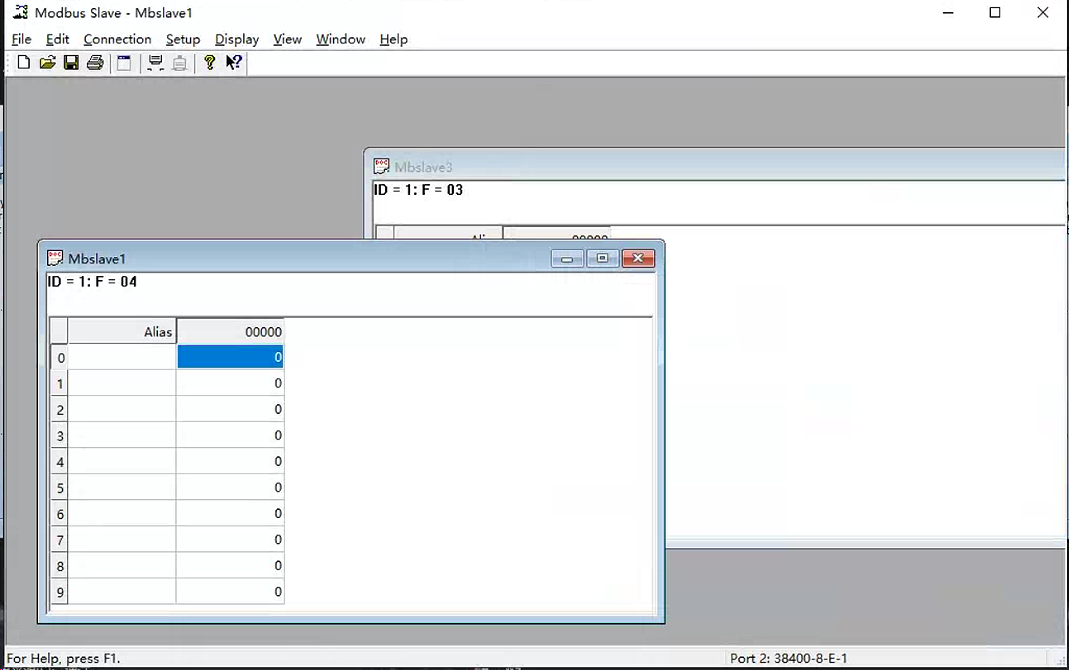
Task: Open the View menu
Action: [287, 40]
